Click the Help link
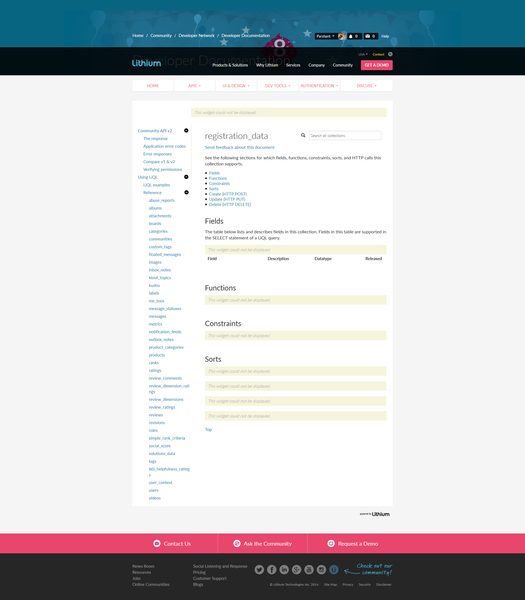Viewport: 525px width, 600px height. (x=385, y=36)
